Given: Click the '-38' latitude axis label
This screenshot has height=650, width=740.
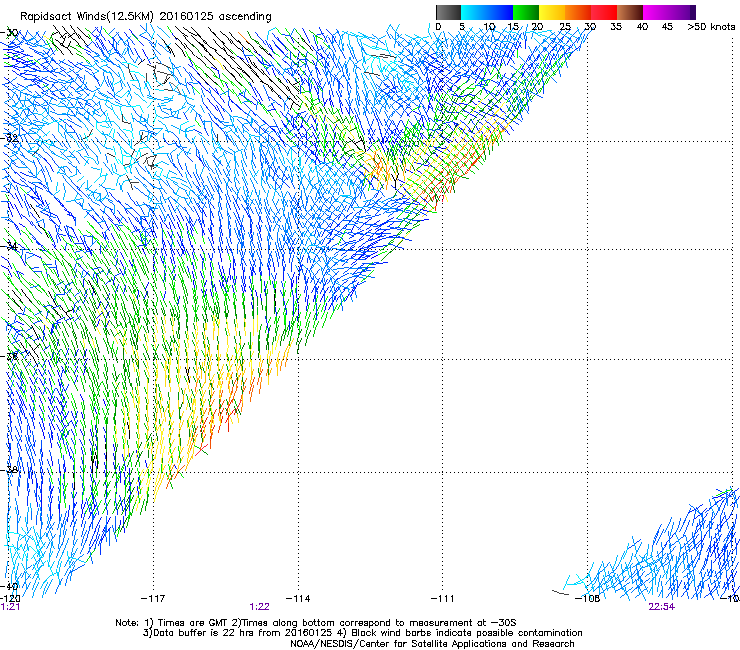Looking at the screenshot, I should pyautogui.click(x=9, y=470).
